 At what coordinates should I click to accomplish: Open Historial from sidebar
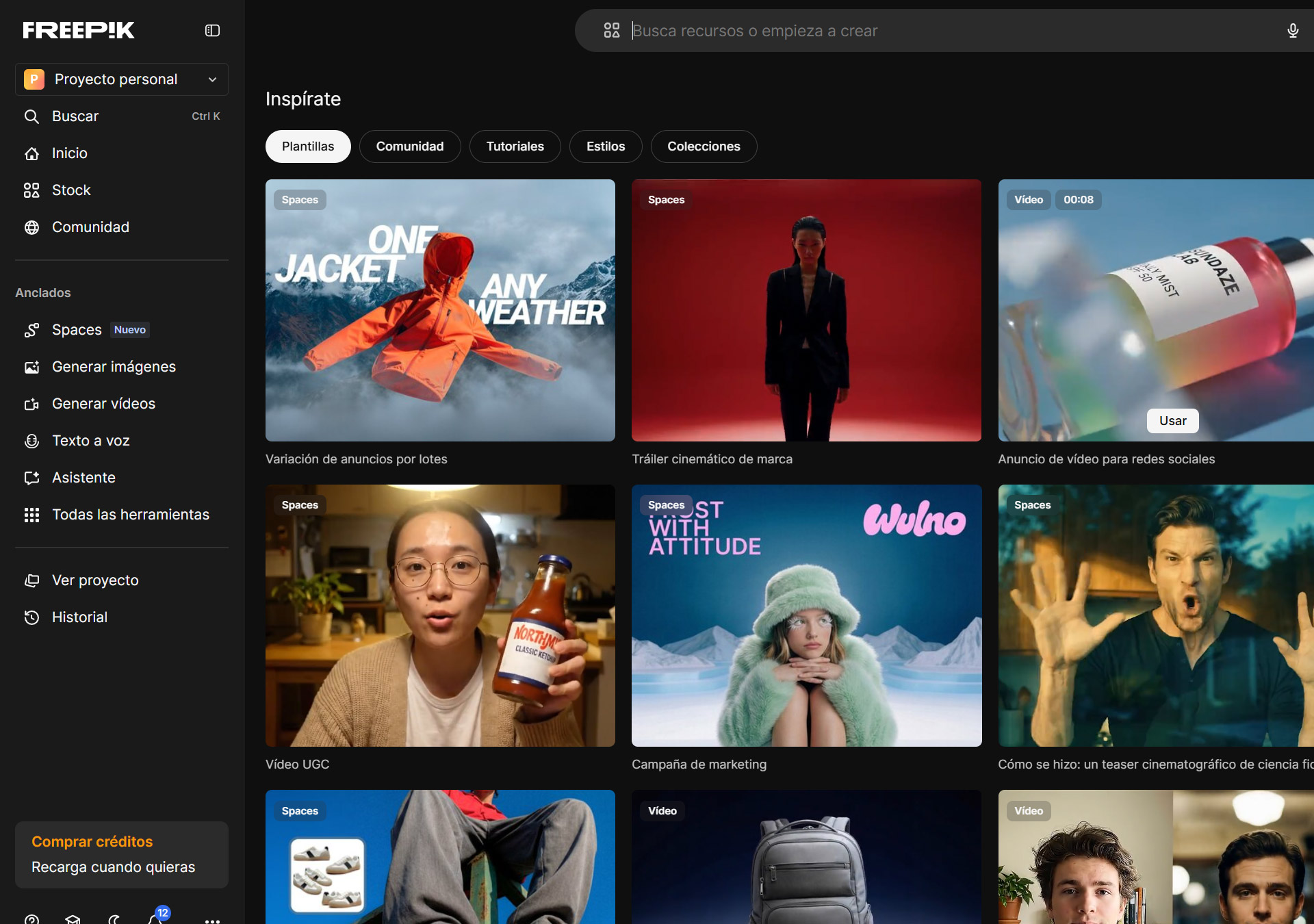click(79, 617)
